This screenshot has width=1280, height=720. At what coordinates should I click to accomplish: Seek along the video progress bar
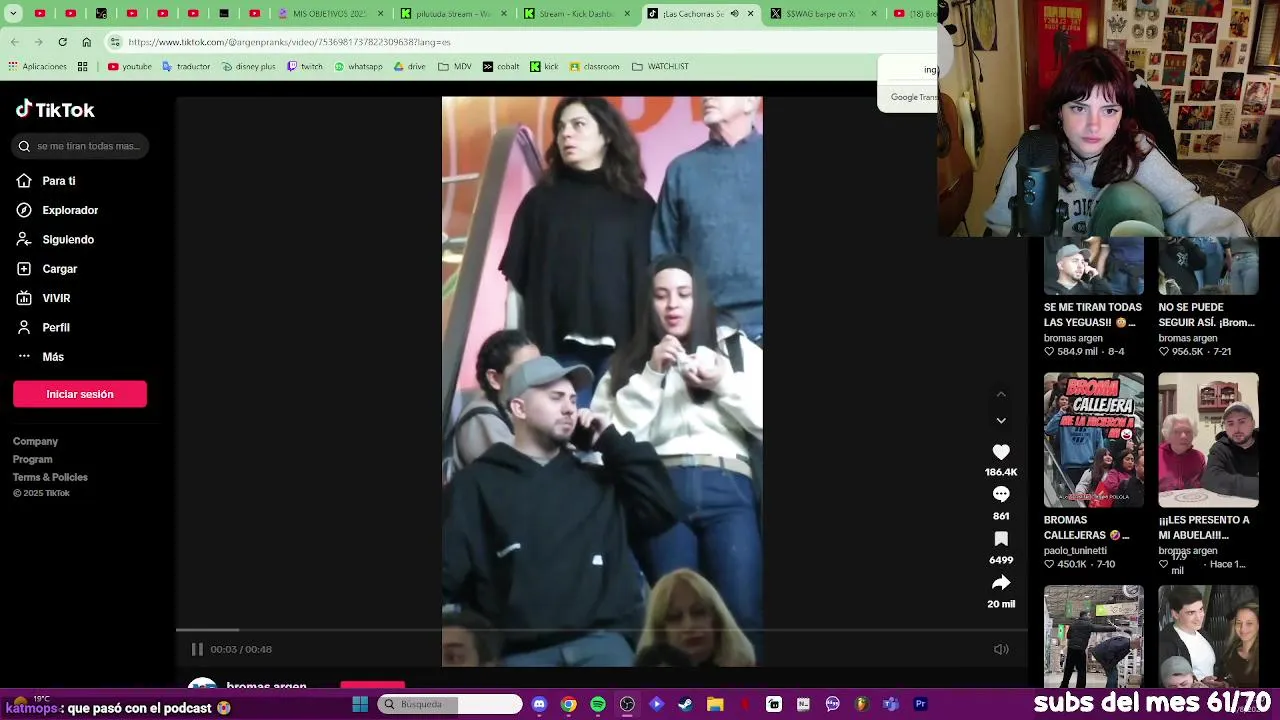[x=602, y=630]
